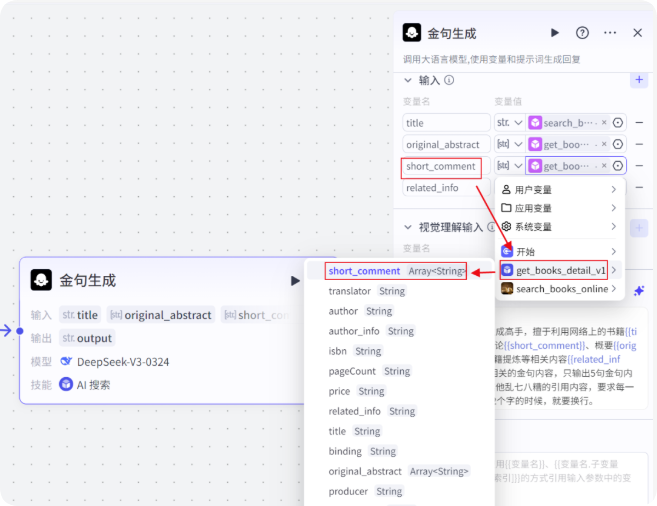The image size is (657, 506).
Task: Click the node's left input connection port
Action: click(20, 331)
